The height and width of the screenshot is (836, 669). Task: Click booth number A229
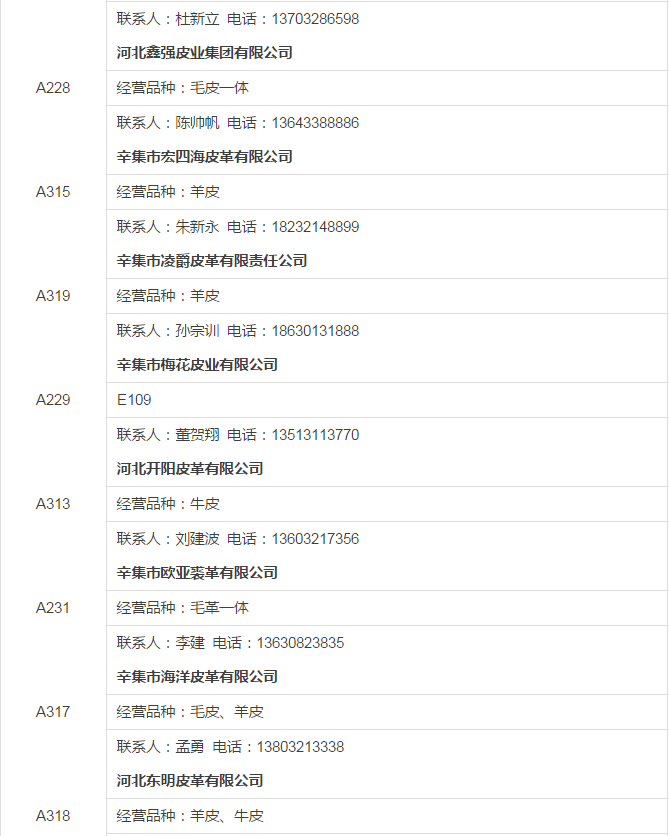coord(53,400)
